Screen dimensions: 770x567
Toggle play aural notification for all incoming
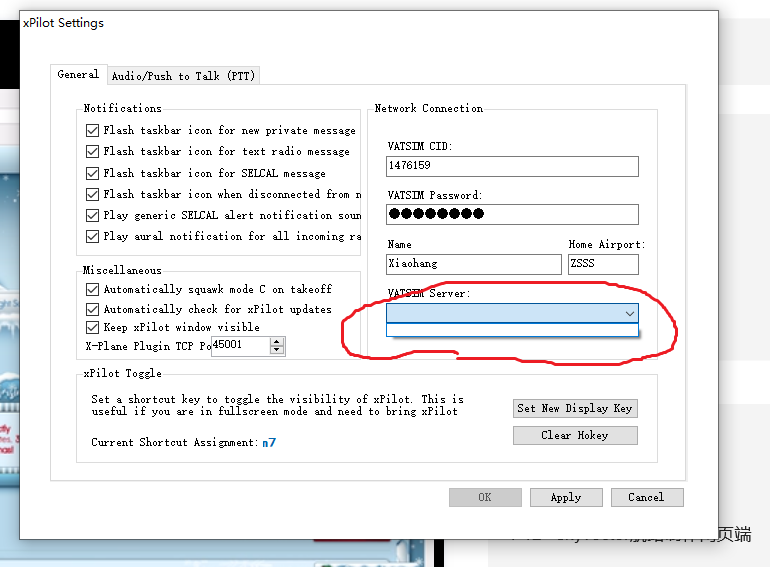click(92, 237)
